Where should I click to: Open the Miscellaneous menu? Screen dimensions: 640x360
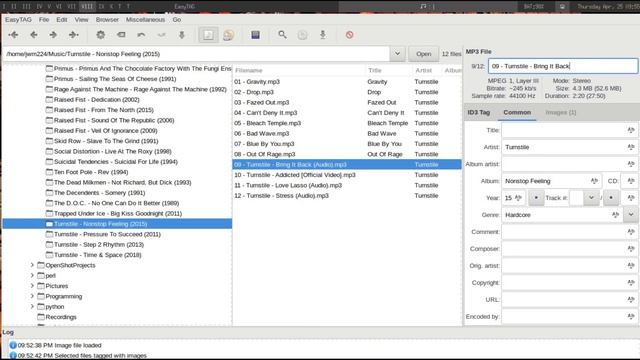pos(145,20)
